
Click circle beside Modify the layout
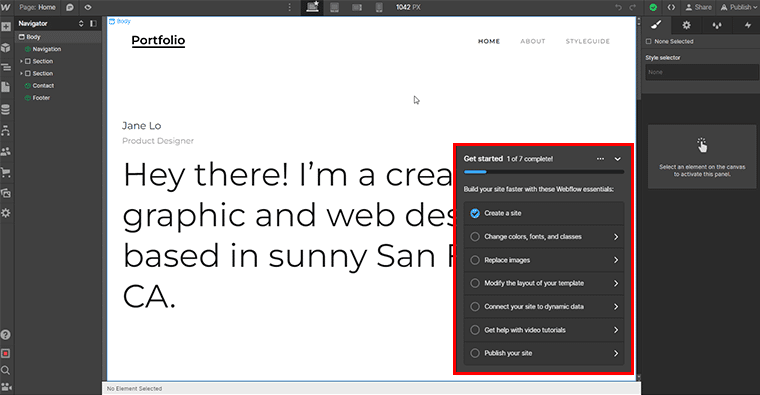click(475, 283)
